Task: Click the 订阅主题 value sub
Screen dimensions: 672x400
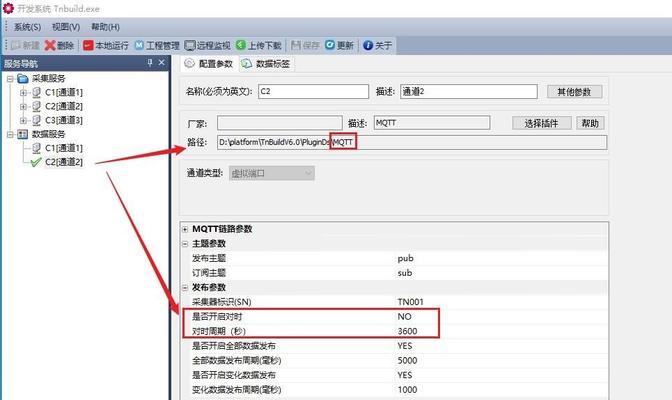Action: click(x=405, y=273)
